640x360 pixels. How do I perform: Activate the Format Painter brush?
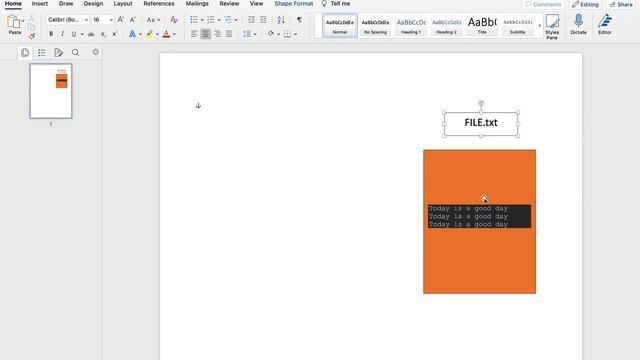coord(32,36)
